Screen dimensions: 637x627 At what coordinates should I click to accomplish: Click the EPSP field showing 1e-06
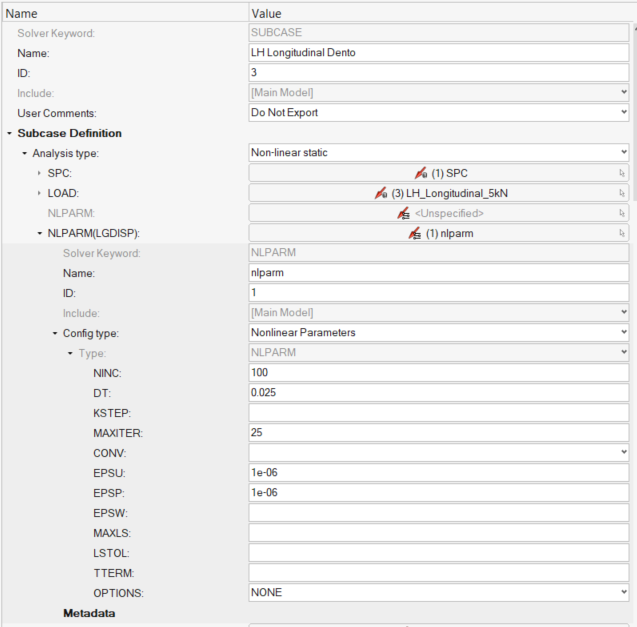pos(439,492)
